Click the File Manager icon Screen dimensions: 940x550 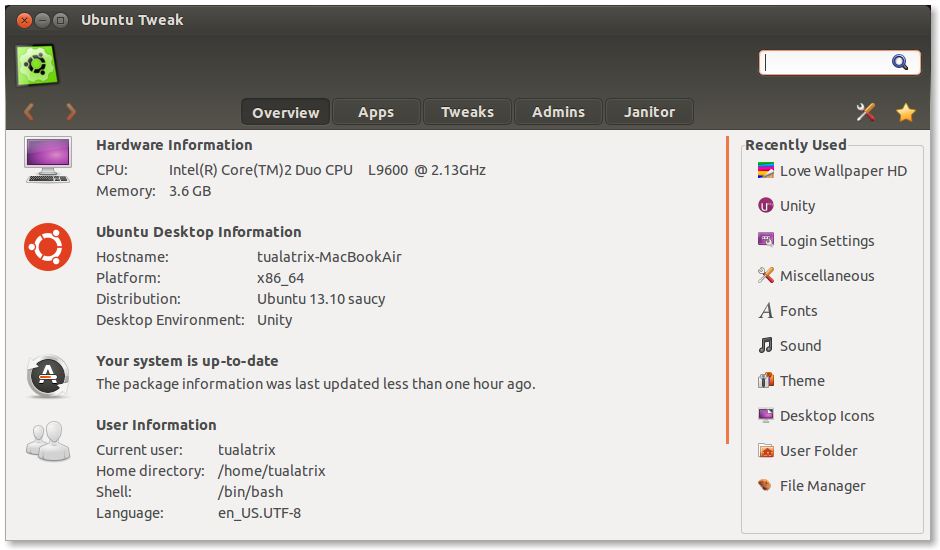pos(764,485)
